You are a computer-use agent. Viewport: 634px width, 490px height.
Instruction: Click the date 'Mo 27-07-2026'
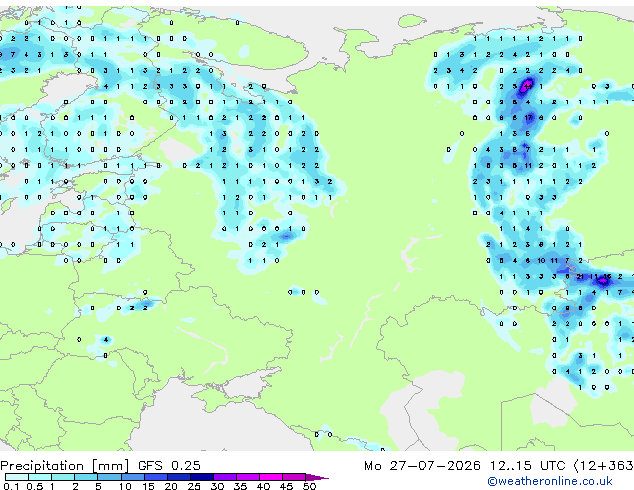coord(423,466)
